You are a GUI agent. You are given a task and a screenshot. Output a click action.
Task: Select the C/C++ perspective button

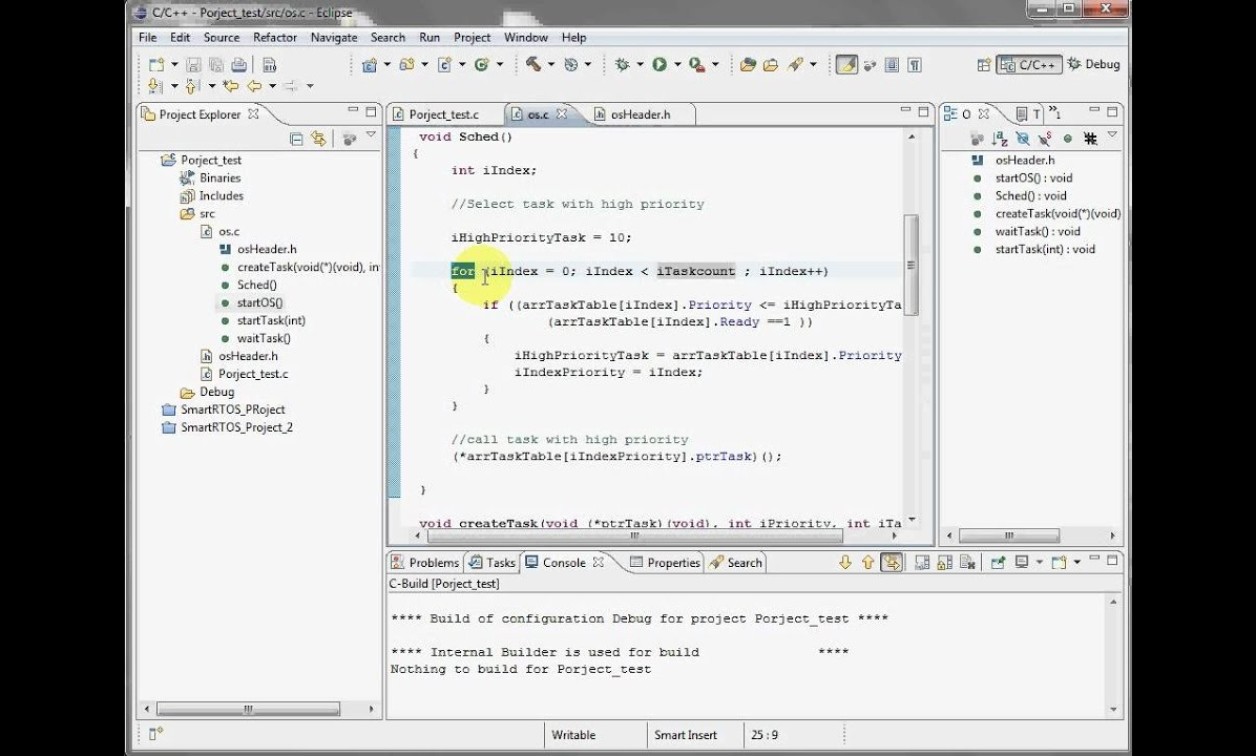[x=1028, y=64]
